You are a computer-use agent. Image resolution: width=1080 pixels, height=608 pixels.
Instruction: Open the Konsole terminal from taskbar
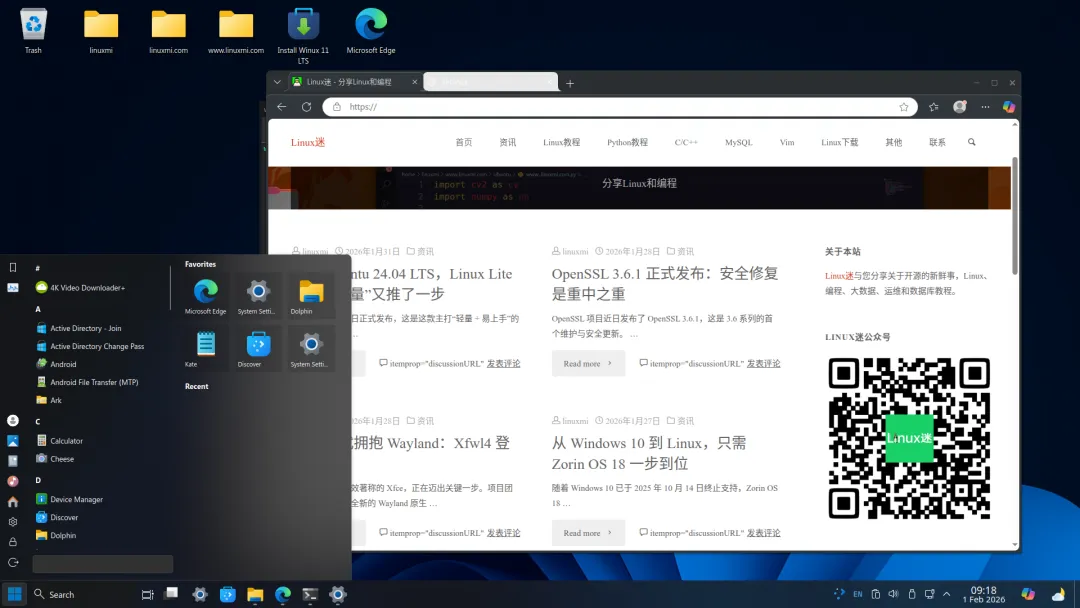(310, 594)
